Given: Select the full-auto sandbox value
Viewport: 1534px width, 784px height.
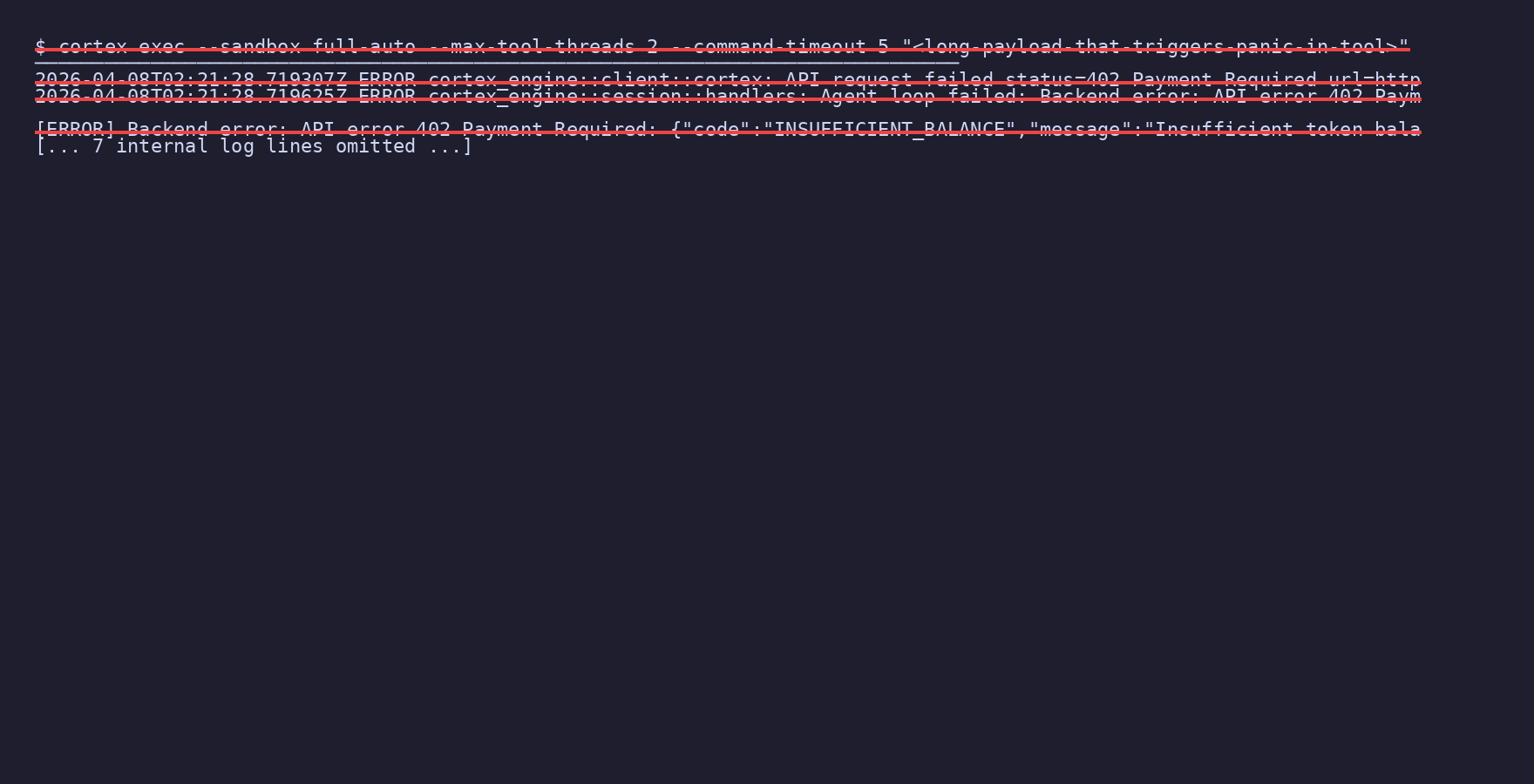Looking at the screenshot, I should point(363,47).
